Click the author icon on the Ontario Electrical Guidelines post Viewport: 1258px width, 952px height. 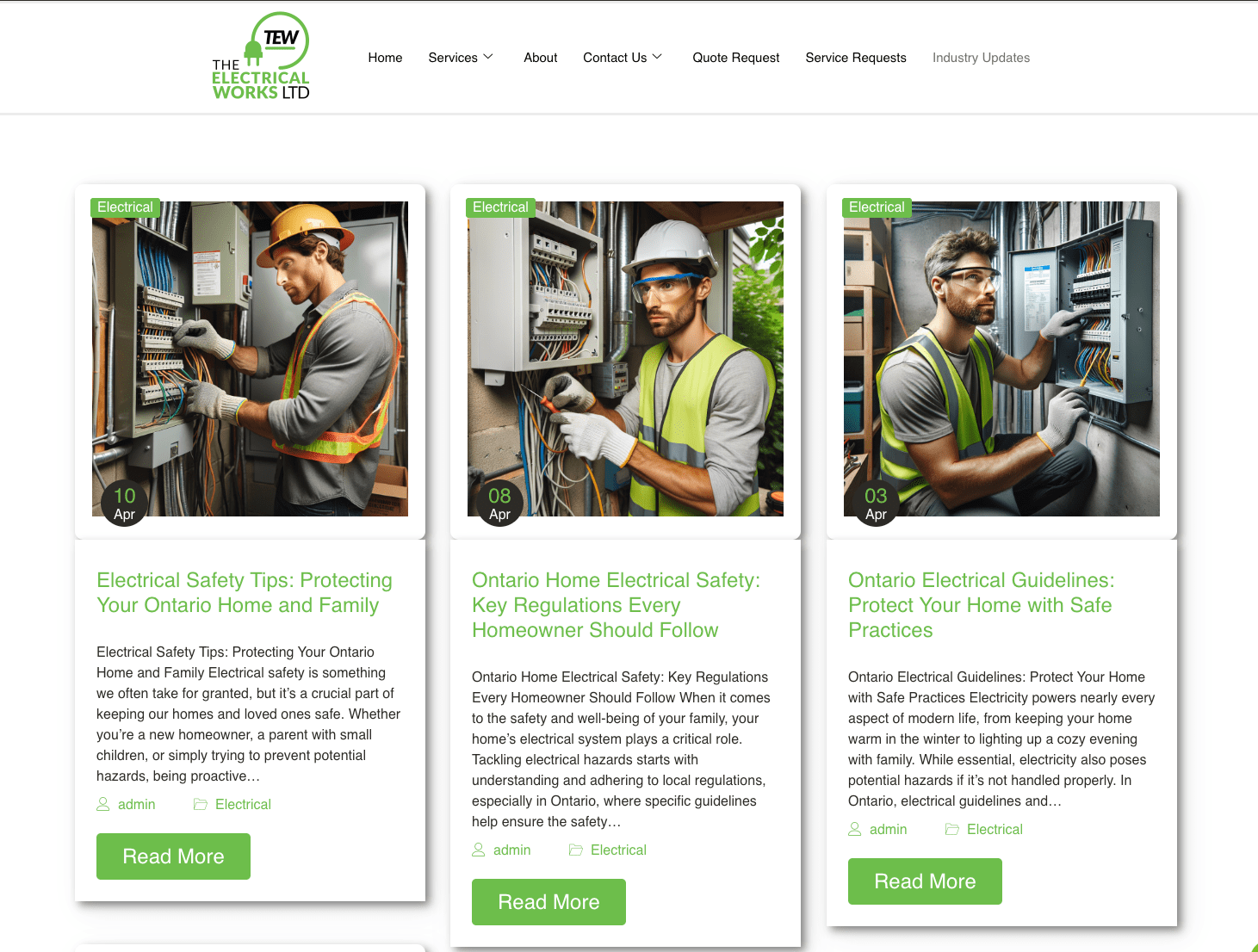(x=855, y=829)
